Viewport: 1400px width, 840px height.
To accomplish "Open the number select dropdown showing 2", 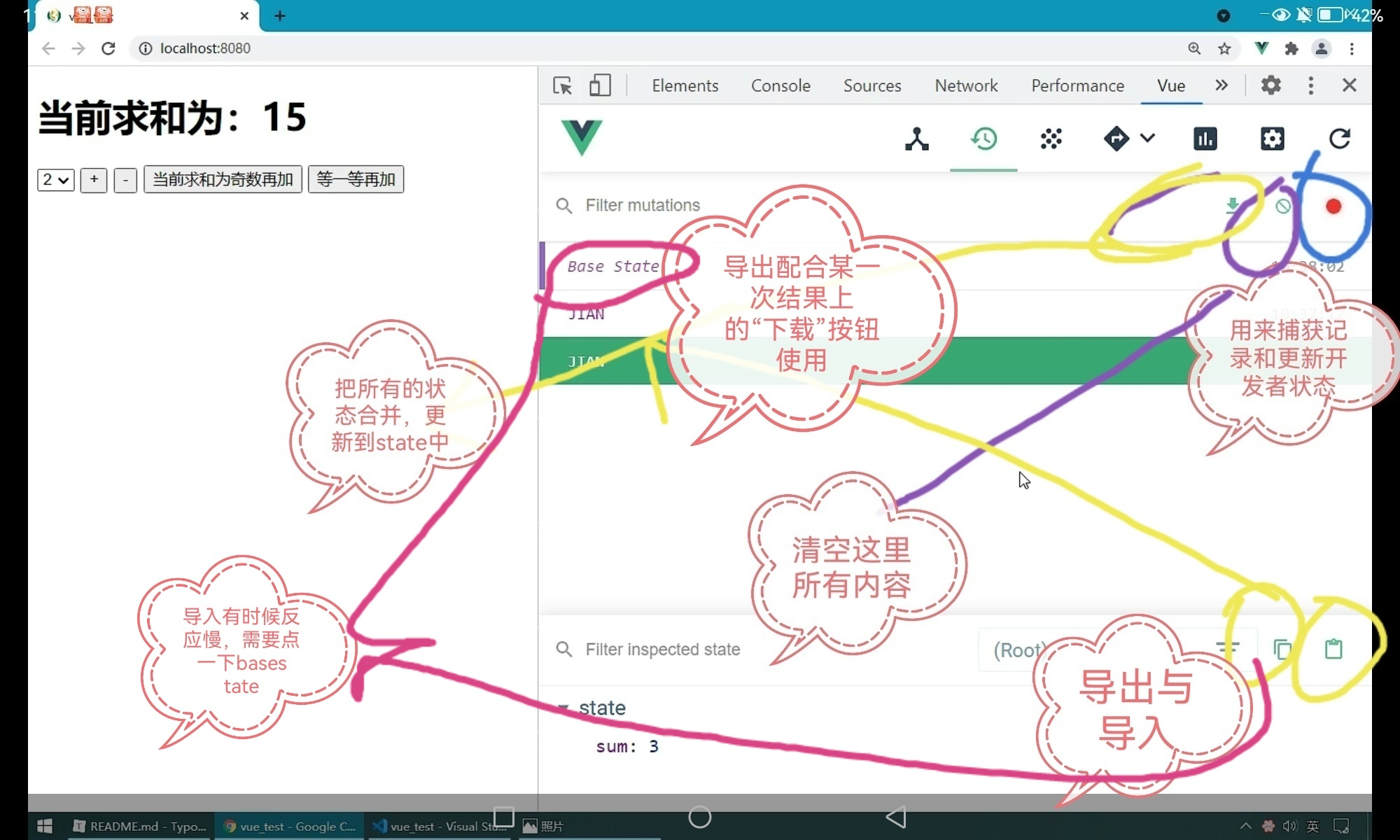I will pyautogui.click(x=55, y=180).
